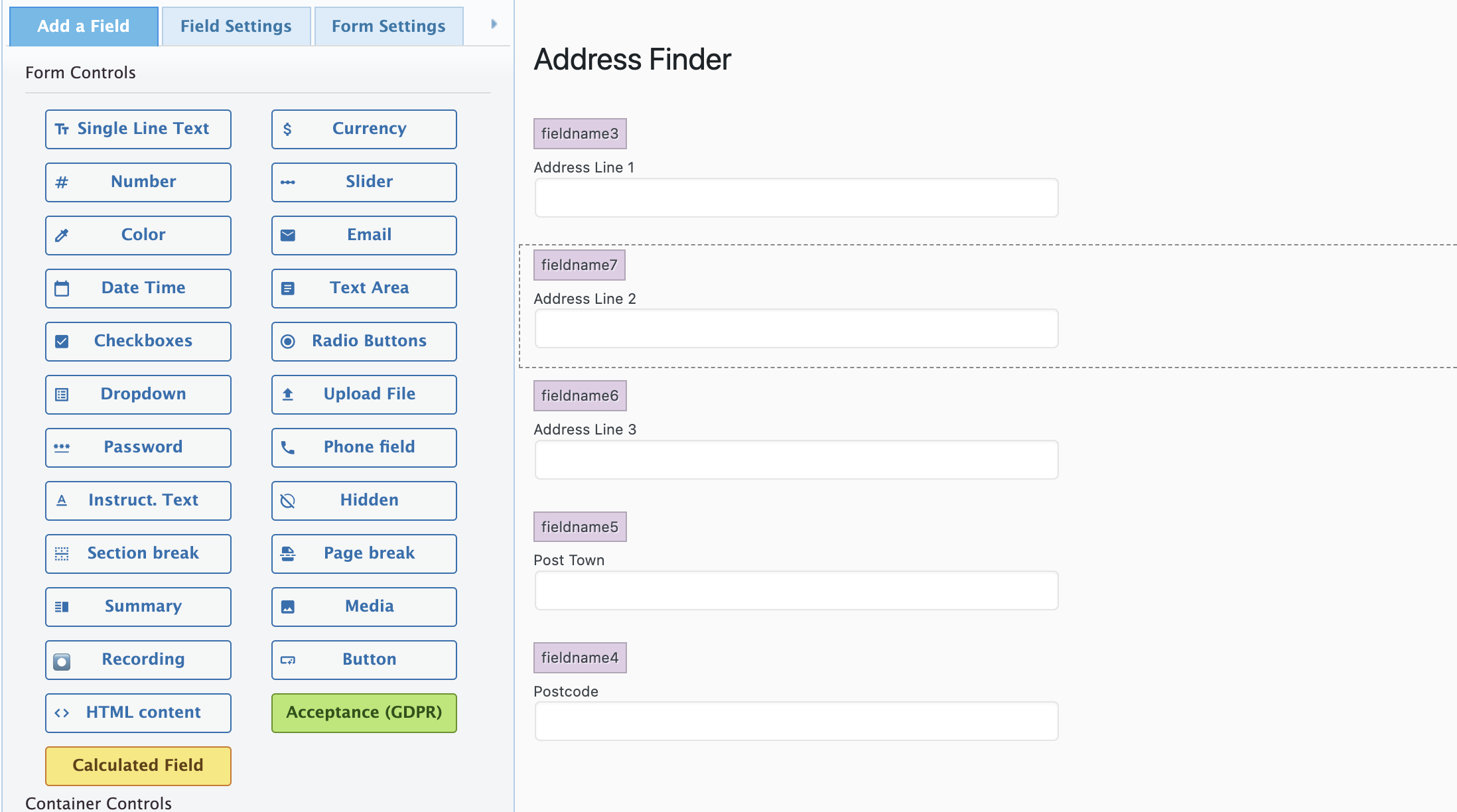Click the Radio Buttons control icon
1457x812 pixels.
point(288,341)
